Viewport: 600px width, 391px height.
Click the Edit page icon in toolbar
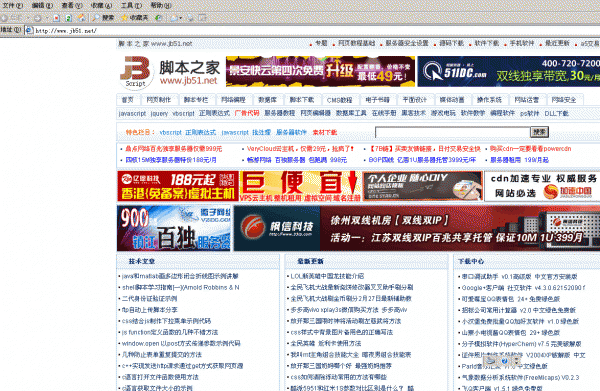(x=202, y=18)
